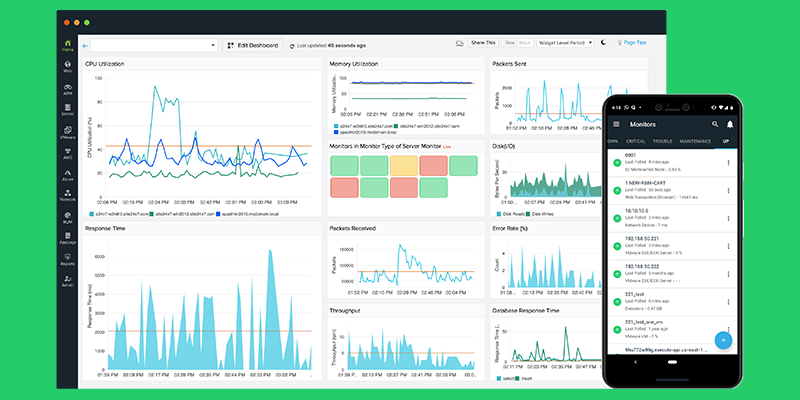Click the Database Response Time widget title
Viewport: 800px width, 400px height.
click(x=526, y=310)
